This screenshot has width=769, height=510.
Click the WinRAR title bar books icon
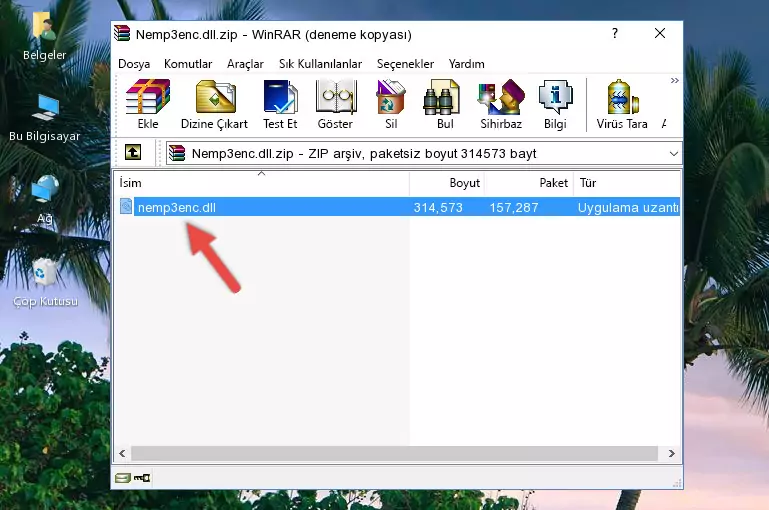tap(122, 33)
